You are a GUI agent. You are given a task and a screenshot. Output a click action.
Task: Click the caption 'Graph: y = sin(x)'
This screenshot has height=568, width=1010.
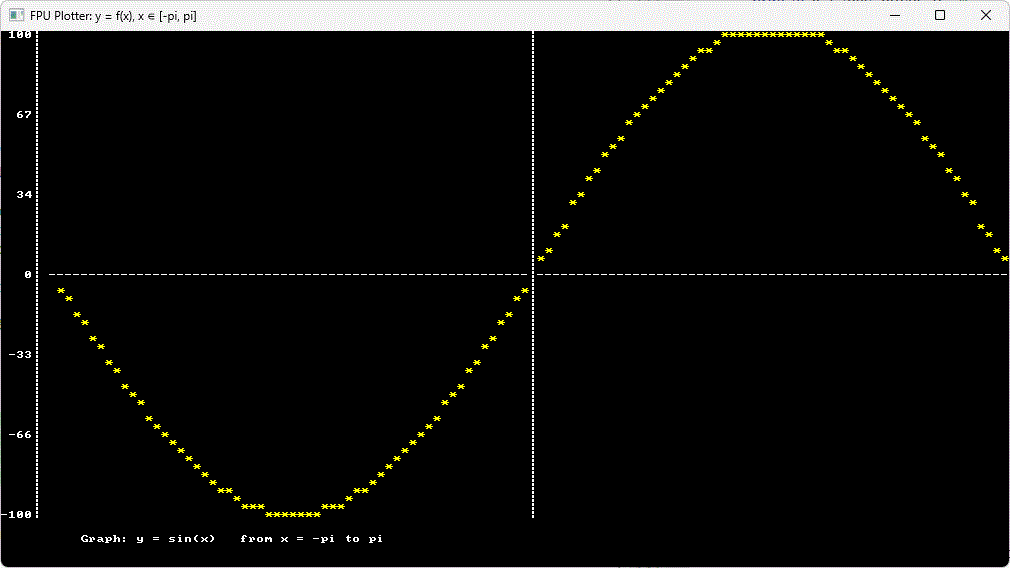pos(148,539)
